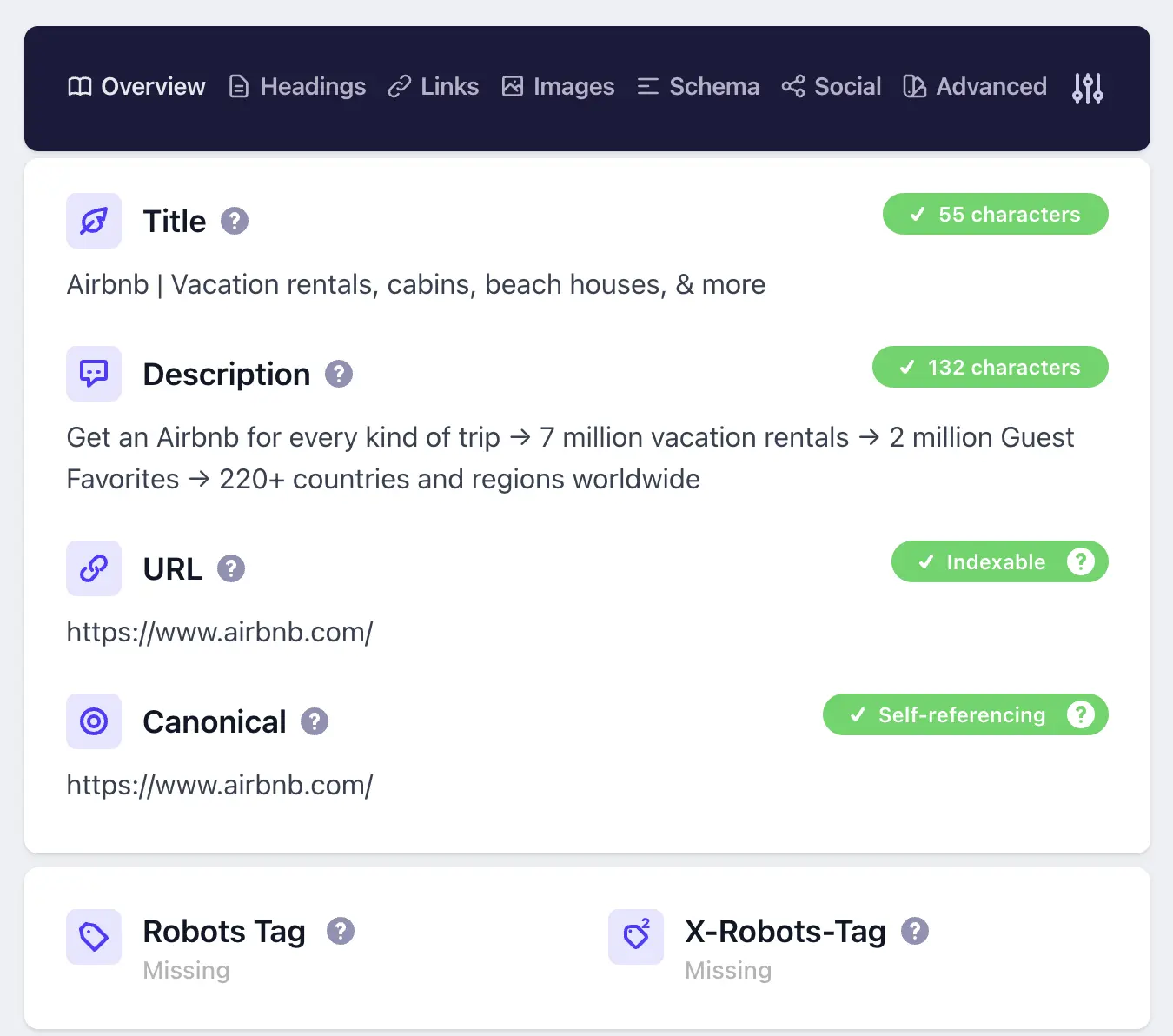Open help next to URL heading
Viewport: 1173px width, 1036px height.
point(231,568)
